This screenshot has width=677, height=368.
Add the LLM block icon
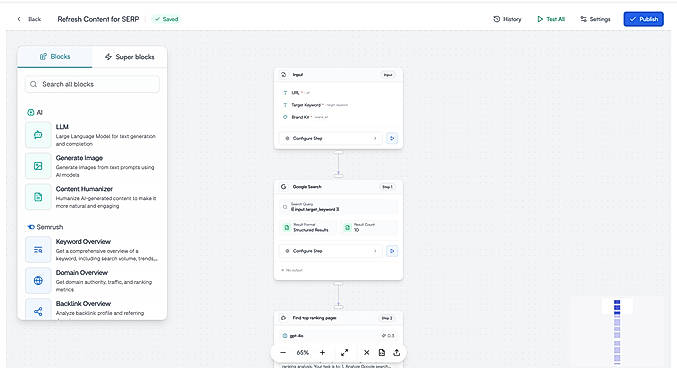tap(38, 135)
